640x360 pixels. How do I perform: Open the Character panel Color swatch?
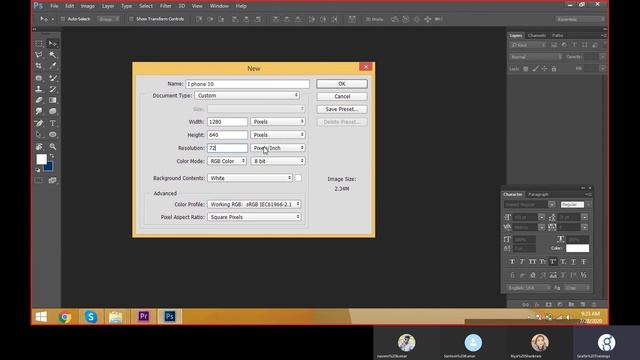[x=578, y=248]
